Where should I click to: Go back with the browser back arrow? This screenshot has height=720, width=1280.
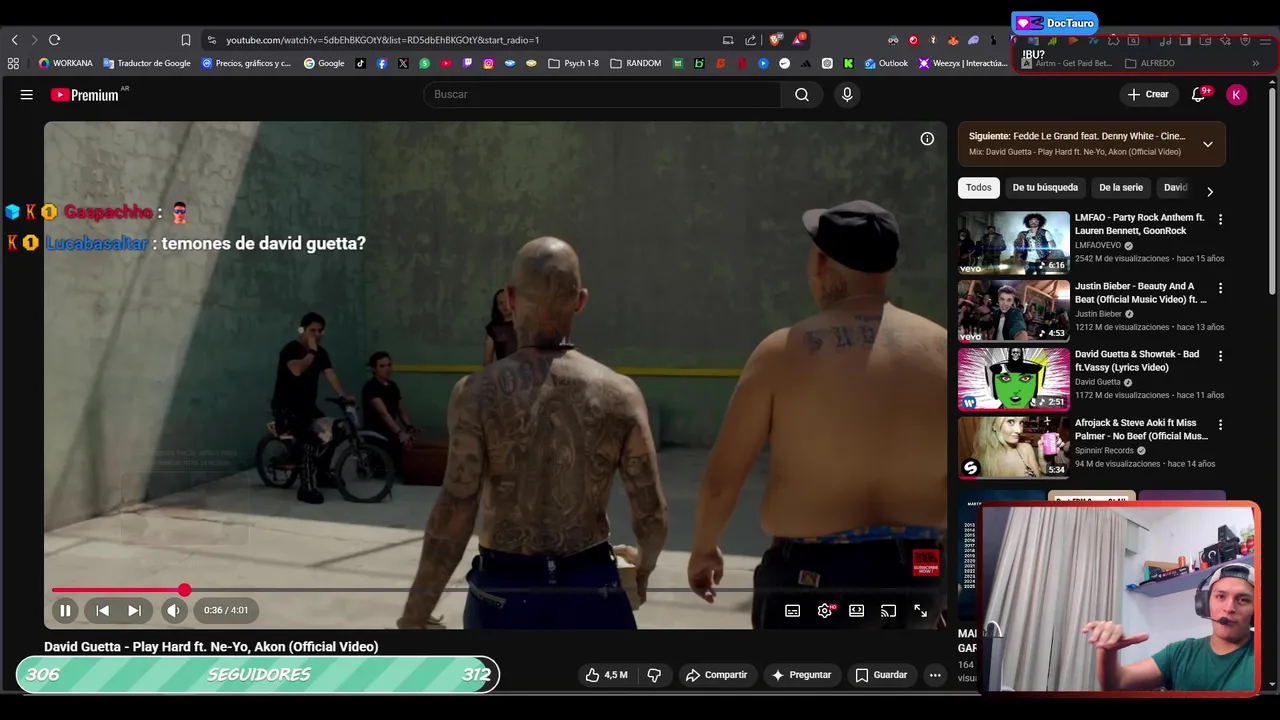(x=14, y=40)
